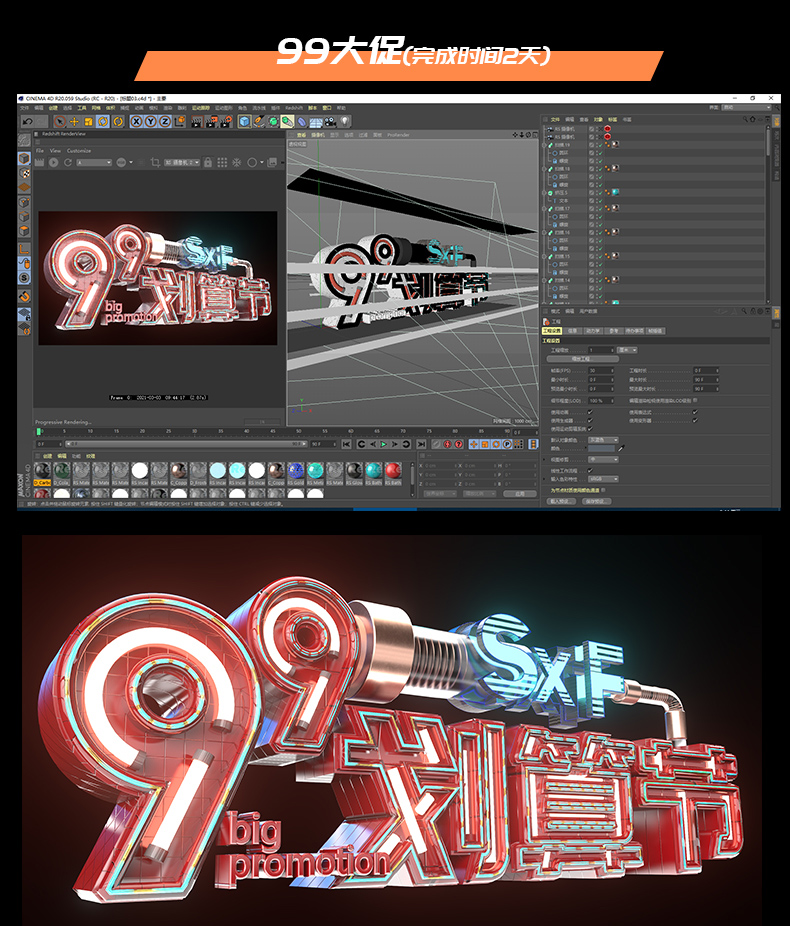
Task: Open the 默认对象颜色 dropdown
Action: [603, 441]
